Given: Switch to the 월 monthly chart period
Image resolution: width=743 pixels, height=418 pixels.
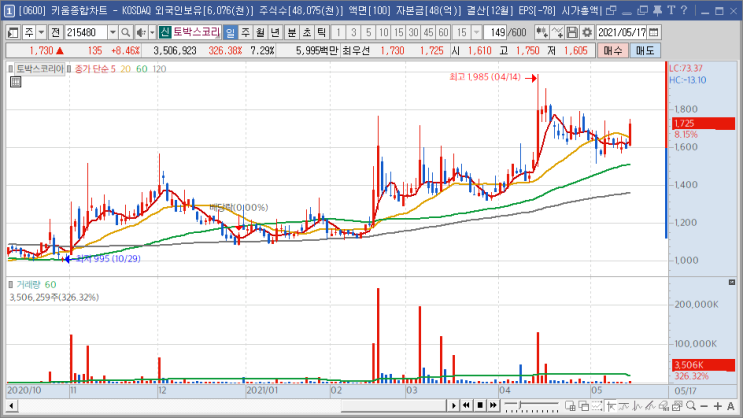Looking at the screenshot, I should coord(260,32).
